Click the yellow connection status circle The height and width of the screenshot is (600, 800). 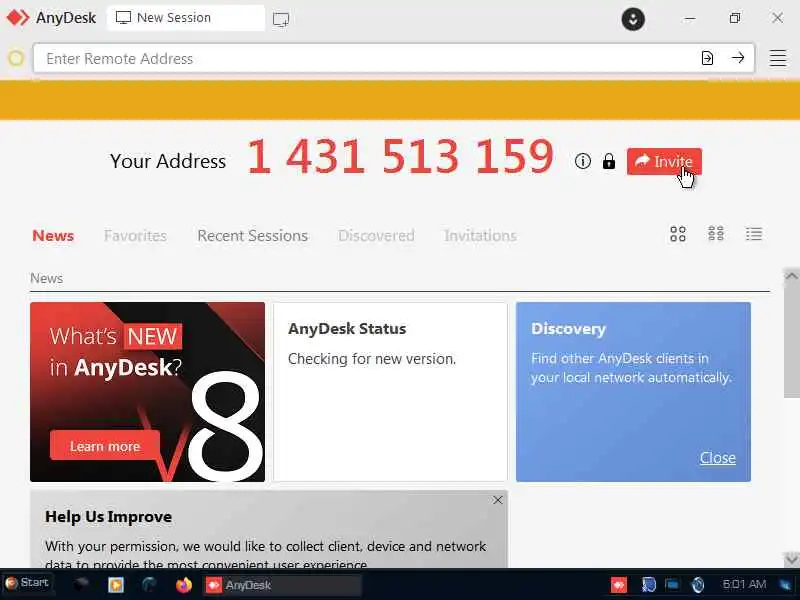pos(16,58)
